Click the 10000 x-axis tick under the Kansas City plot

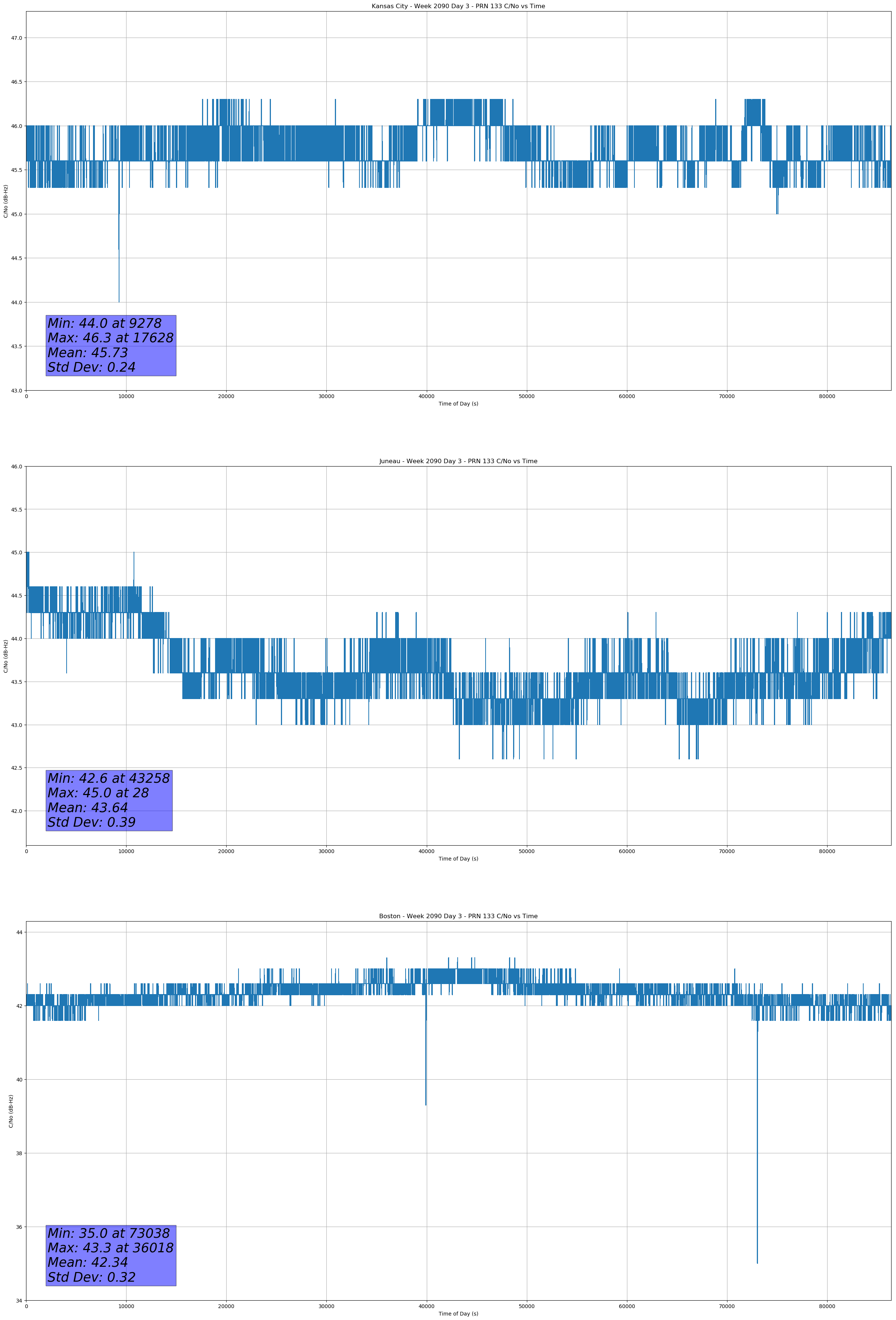pos(126,397)
